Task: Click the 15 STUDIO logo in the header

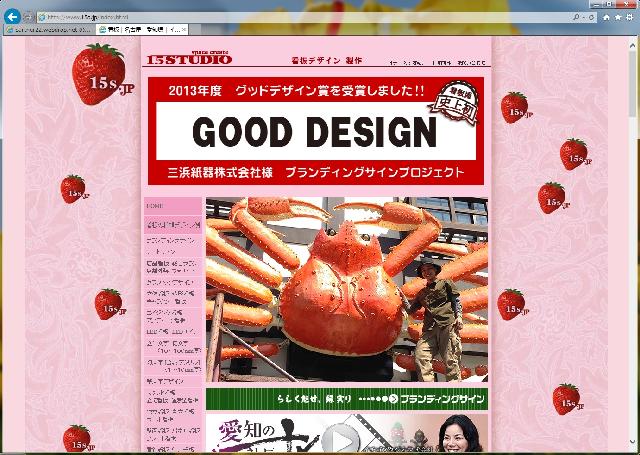Action: pyautogui.click(x=189, y=58)
